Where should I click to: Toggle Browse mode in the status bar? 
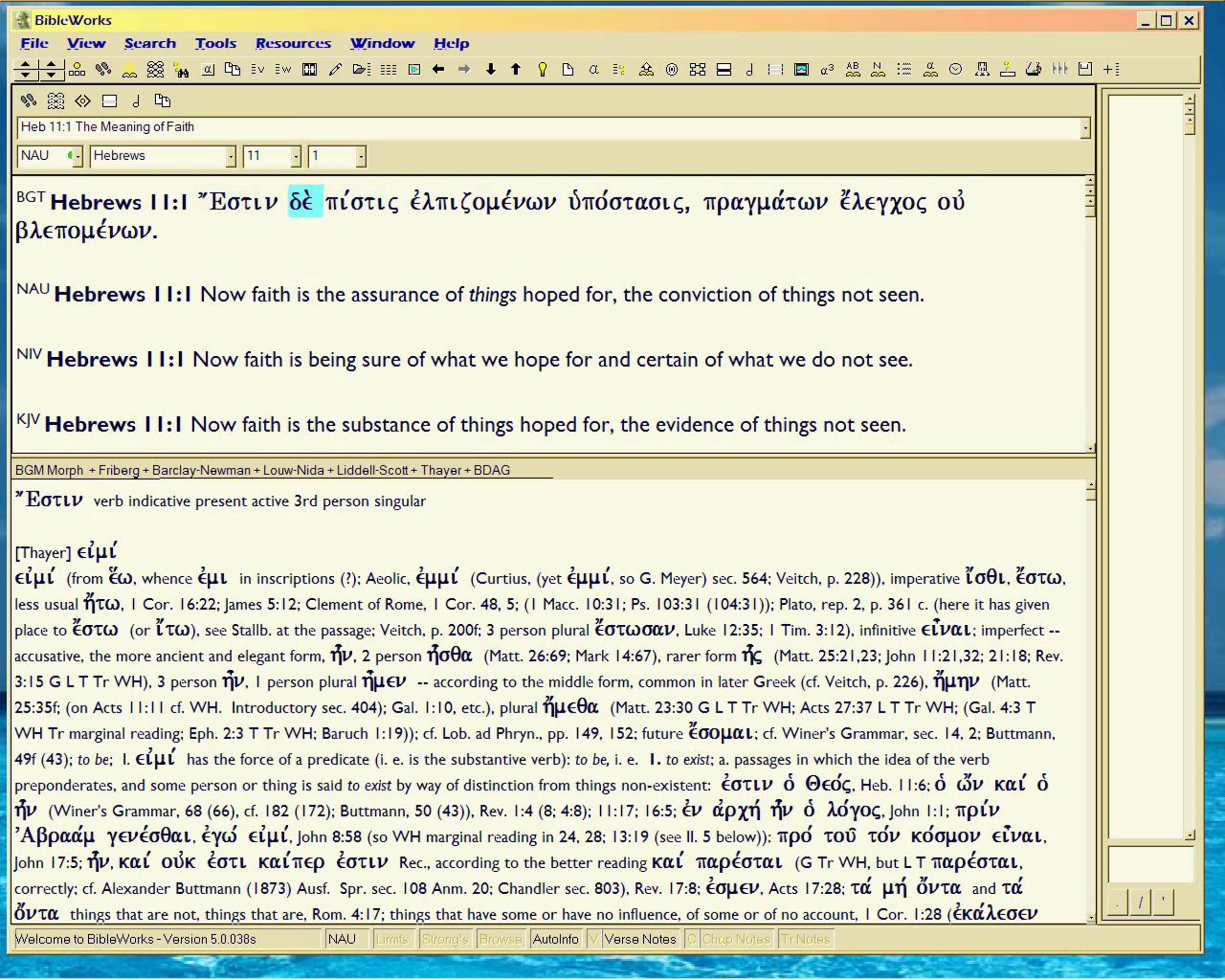501,939
